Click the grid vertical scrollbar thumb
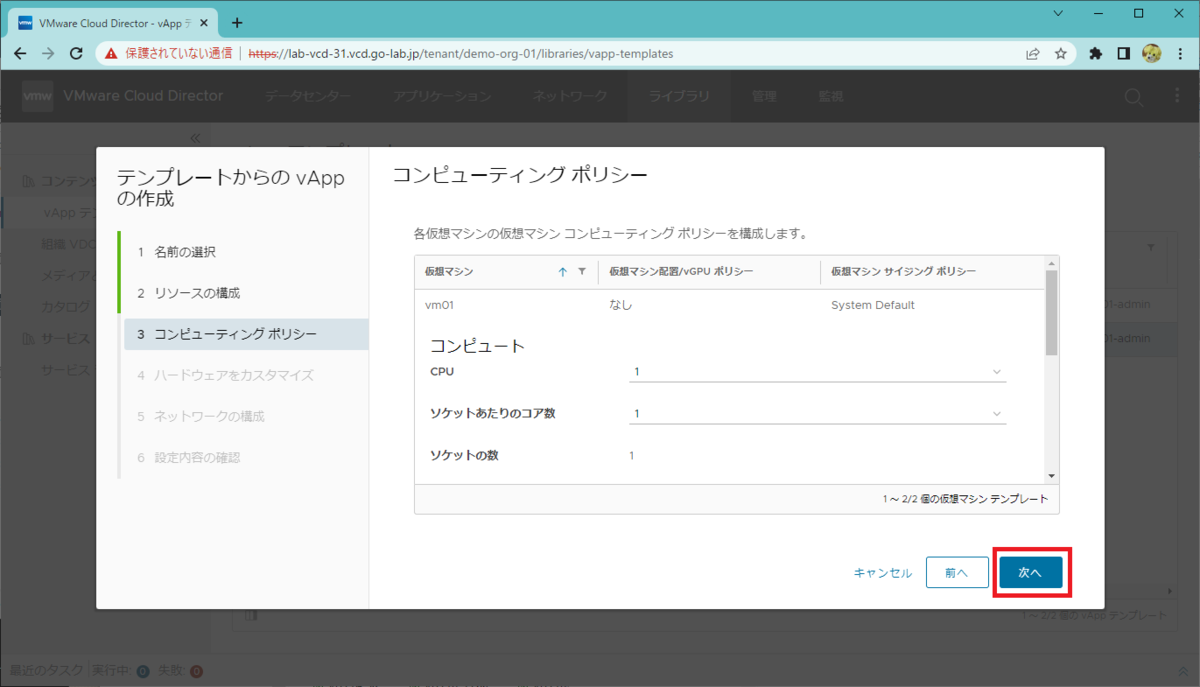 point(1051,312)
